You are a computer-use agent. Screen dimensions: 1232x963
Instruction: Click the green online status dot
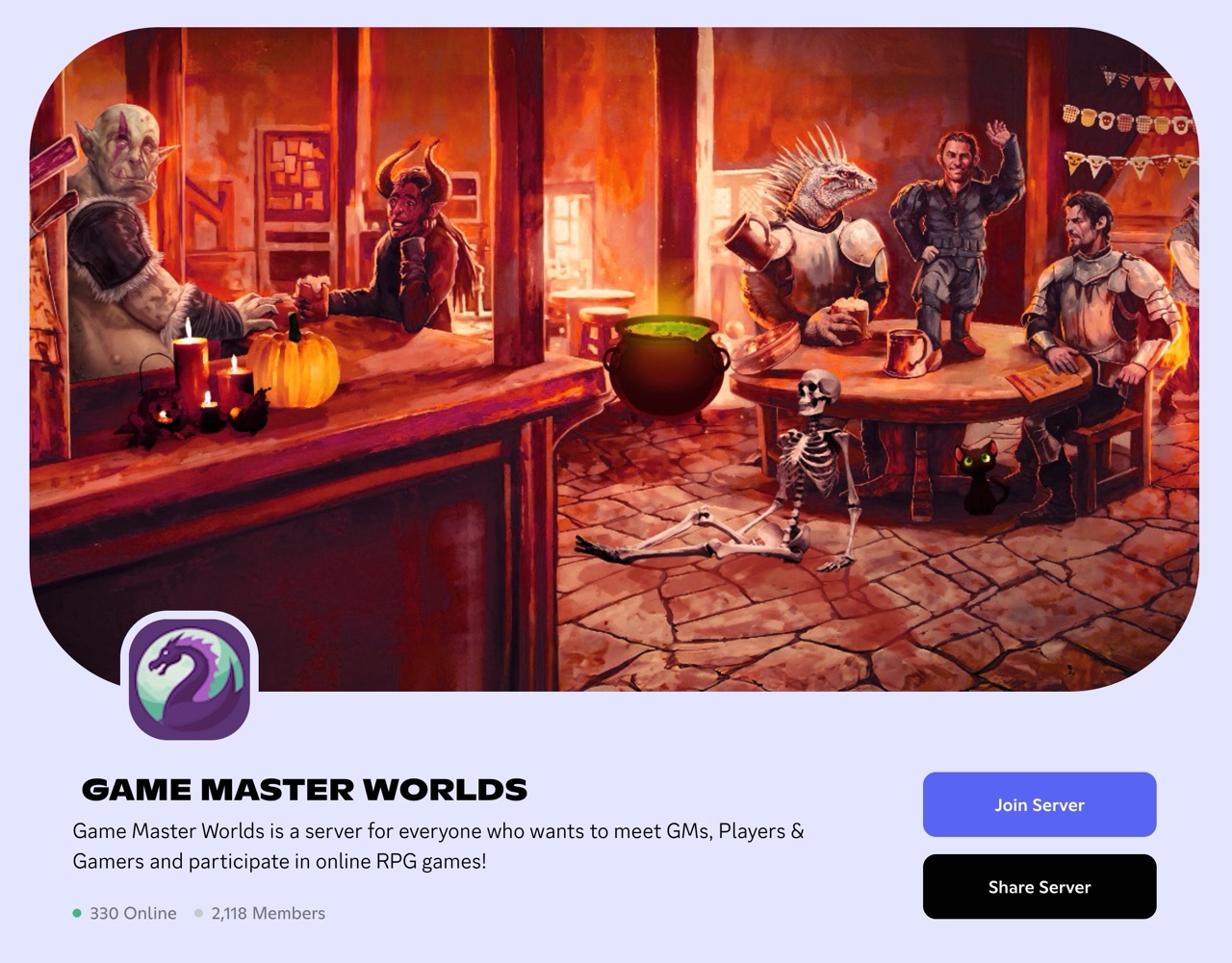[77, 913]
